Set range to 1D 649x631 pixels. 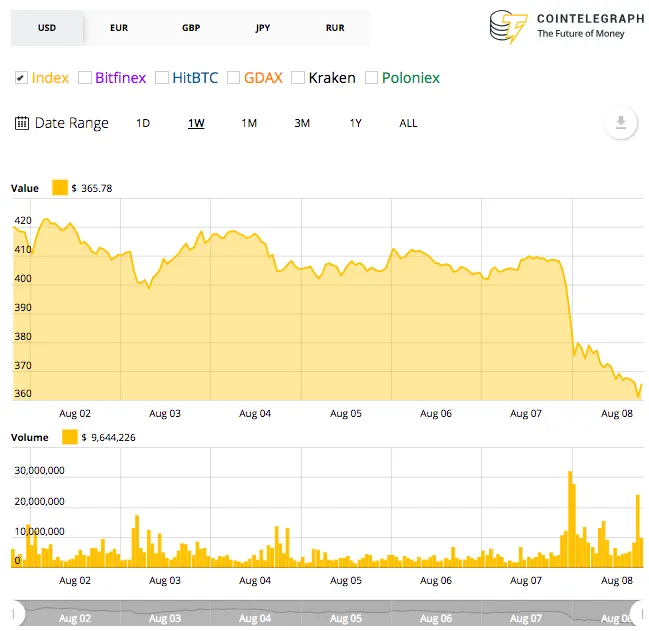click(143, 123)
